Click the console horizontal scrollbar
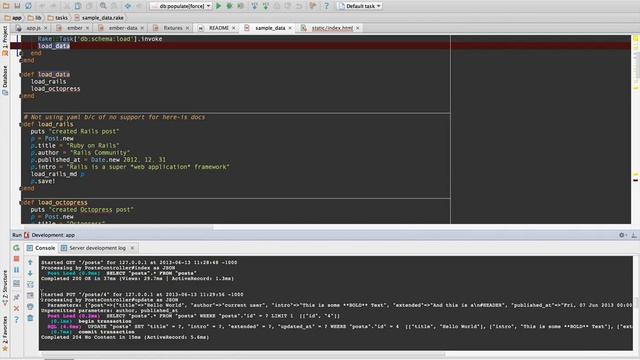The height and width of the screenshot is (360, 640). [245, 354]
